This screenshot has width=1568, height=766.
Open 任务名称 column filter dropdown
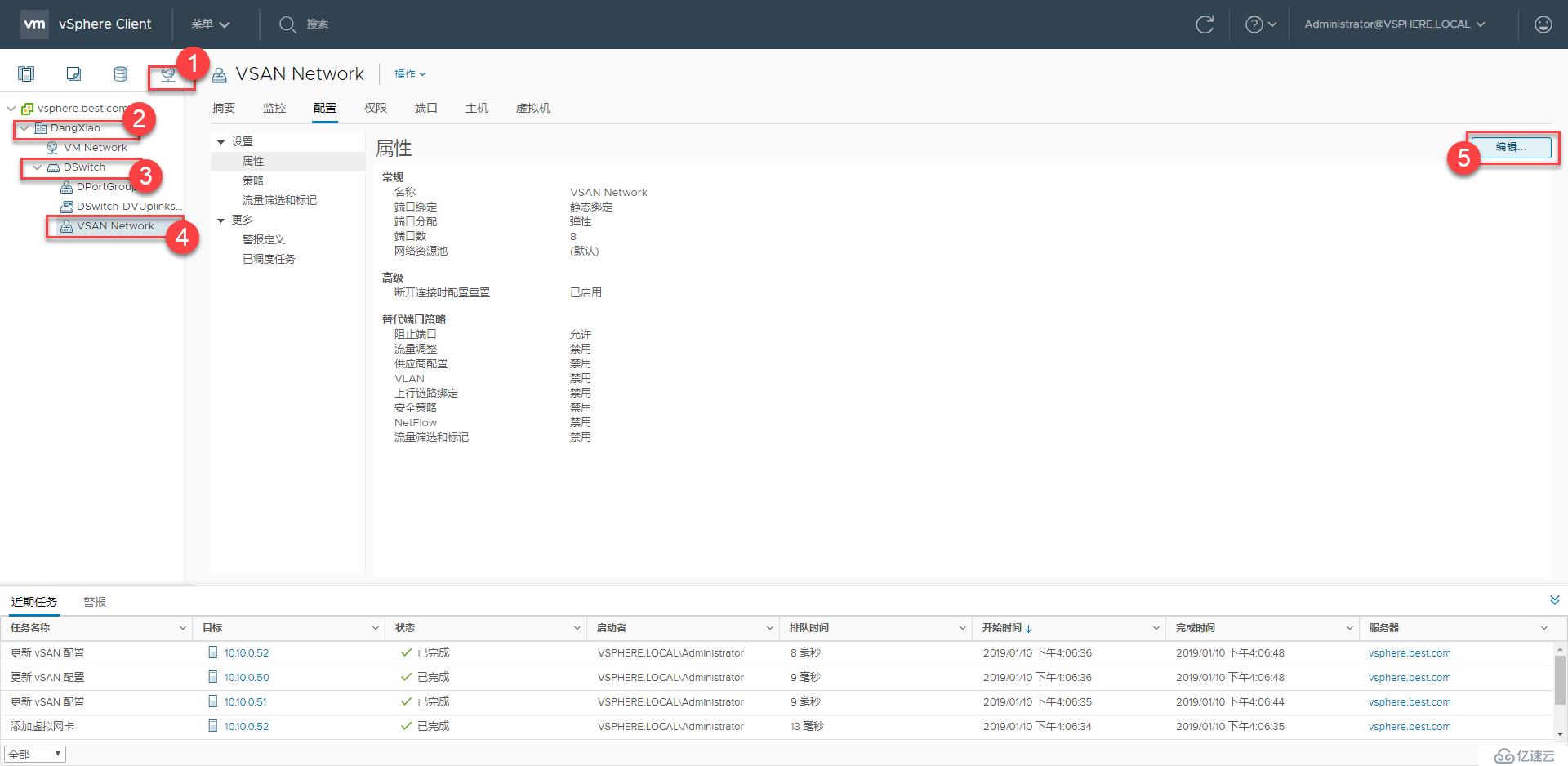[182, 628]
